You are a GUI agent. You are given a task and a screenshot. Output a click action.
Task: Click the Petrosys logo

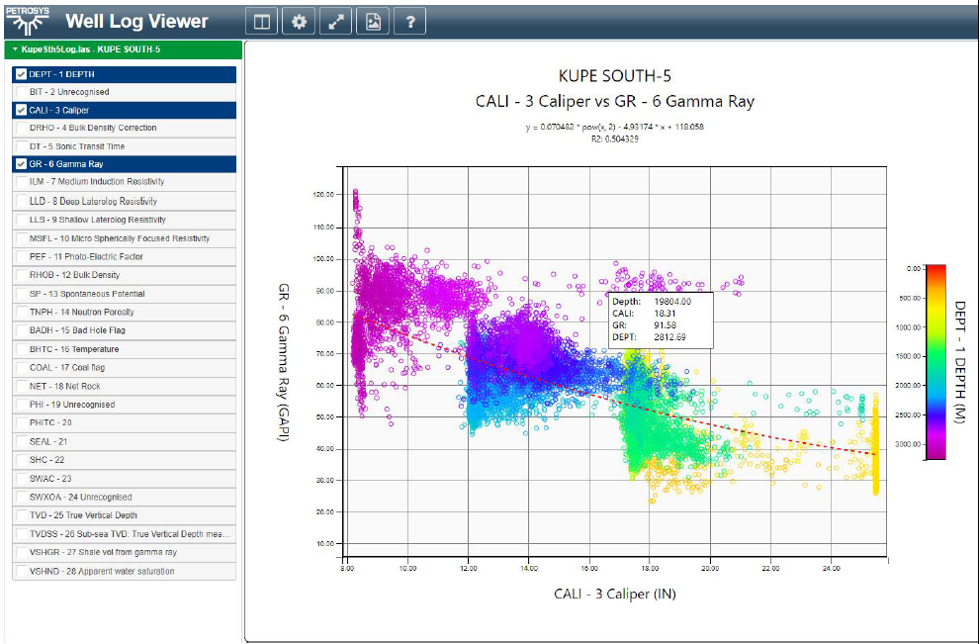pyautogui.click(x=27, y=21)
